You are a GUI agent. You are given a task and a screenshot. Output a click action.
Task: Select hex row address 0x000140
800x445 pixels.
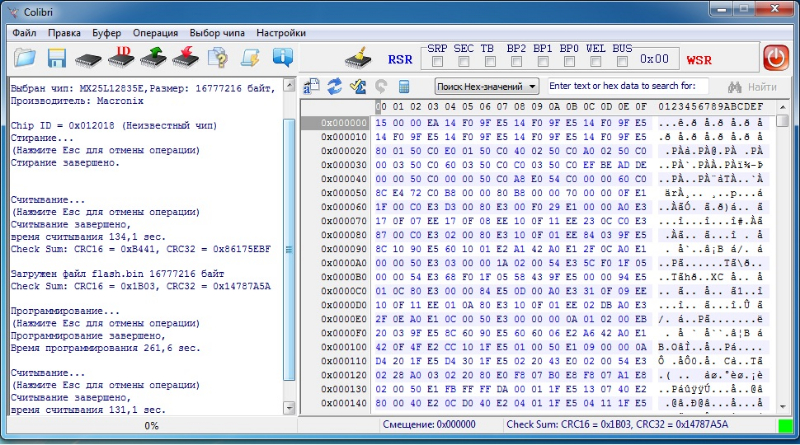tap(343, 403)
